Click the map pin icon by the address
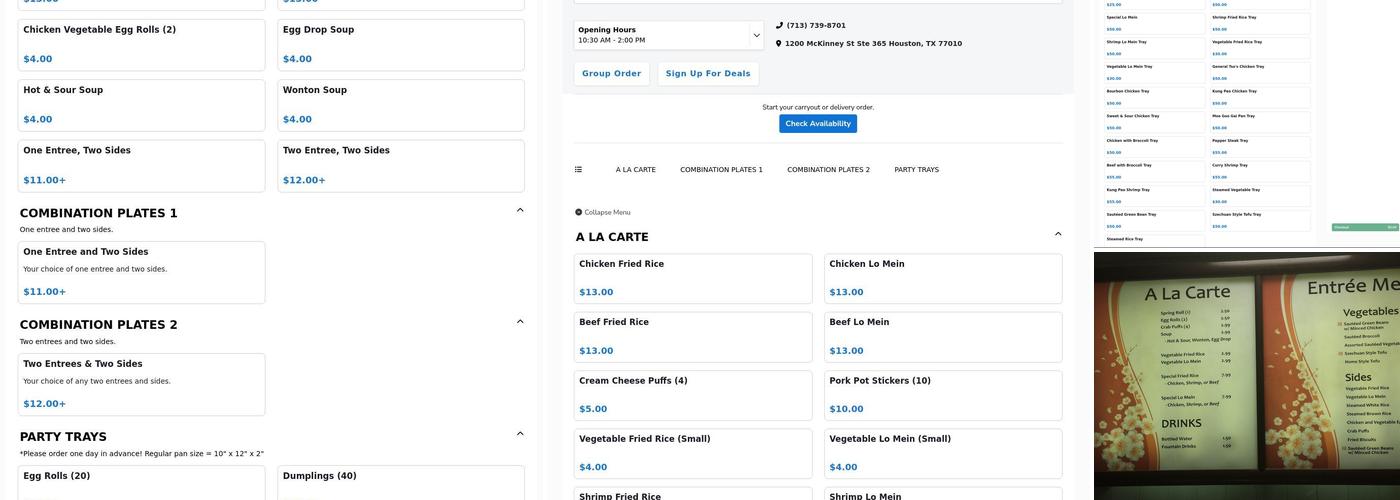The image size is (1400, 500). click(779, 44)
